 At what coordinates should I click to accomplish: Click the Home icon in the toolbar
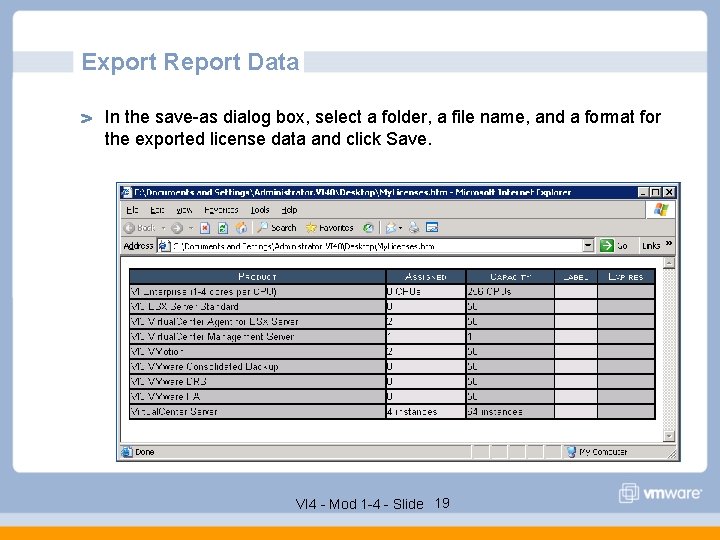pos(241,228)
